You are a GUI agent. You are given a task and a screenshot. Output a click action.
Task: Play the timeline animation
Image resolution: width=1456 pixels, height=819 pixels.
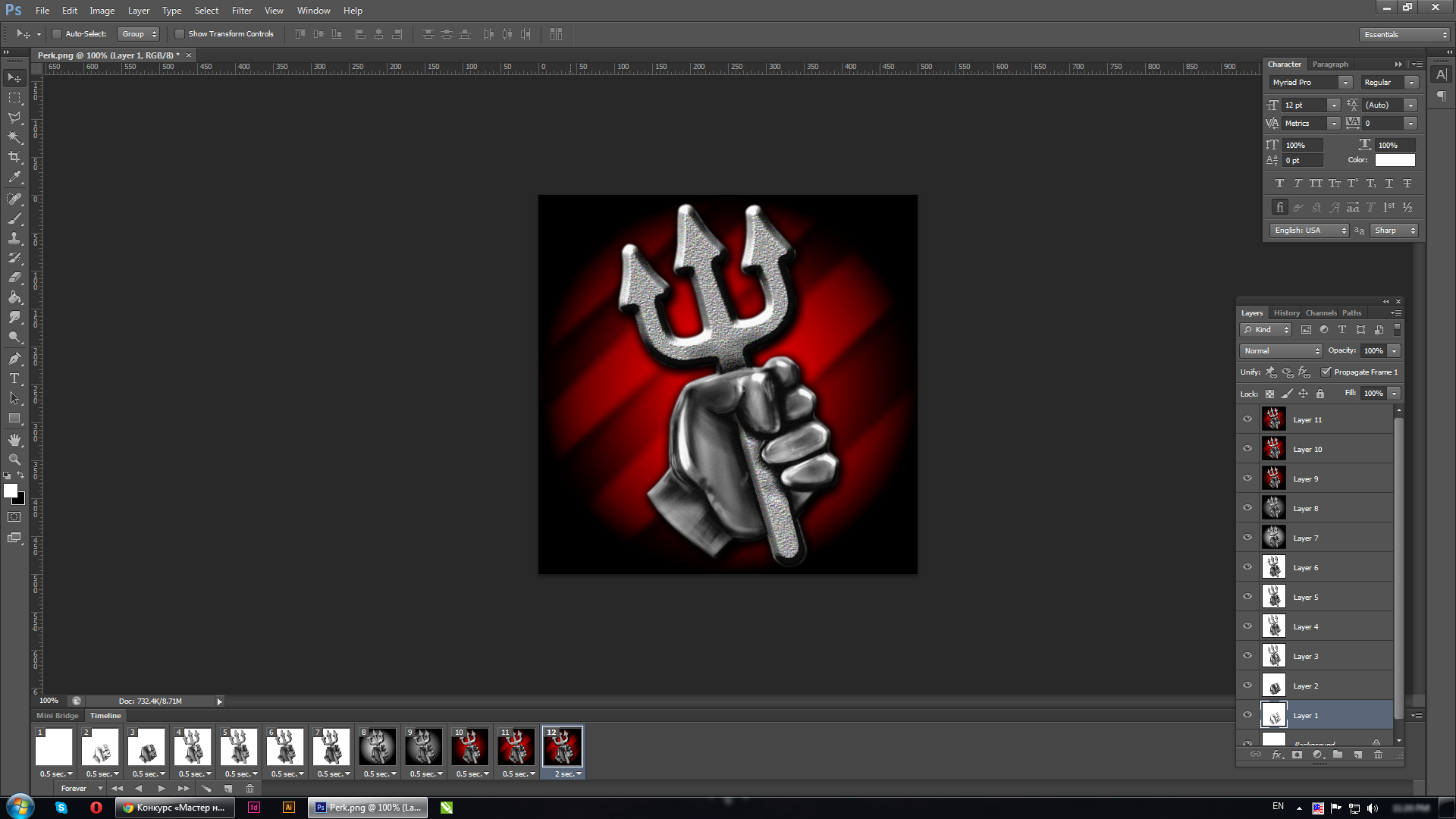pos(161,789)
